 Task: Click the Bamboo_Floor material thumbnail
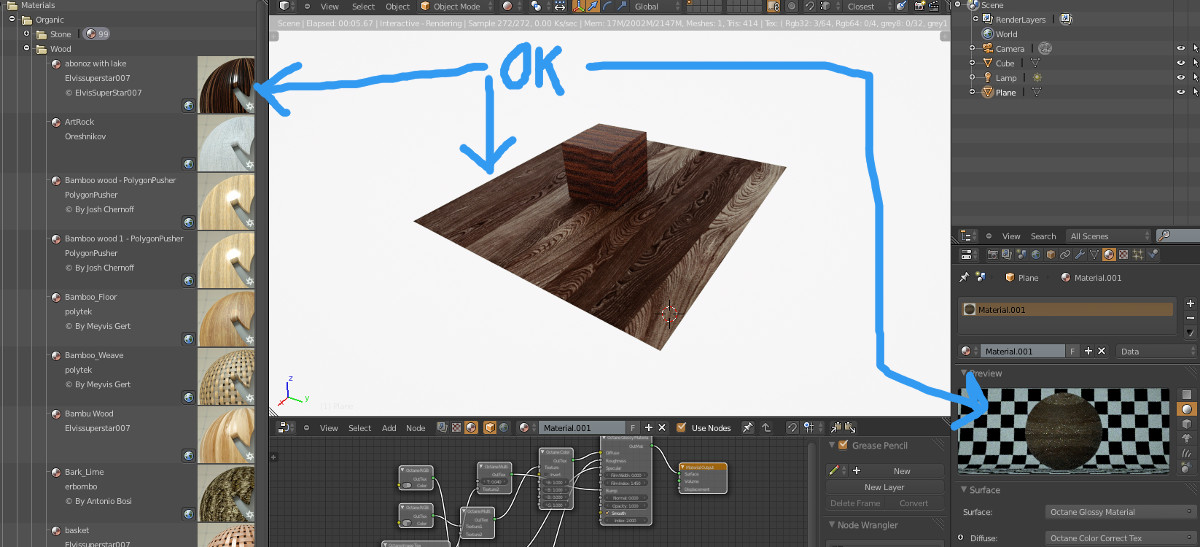coord(226,318)
